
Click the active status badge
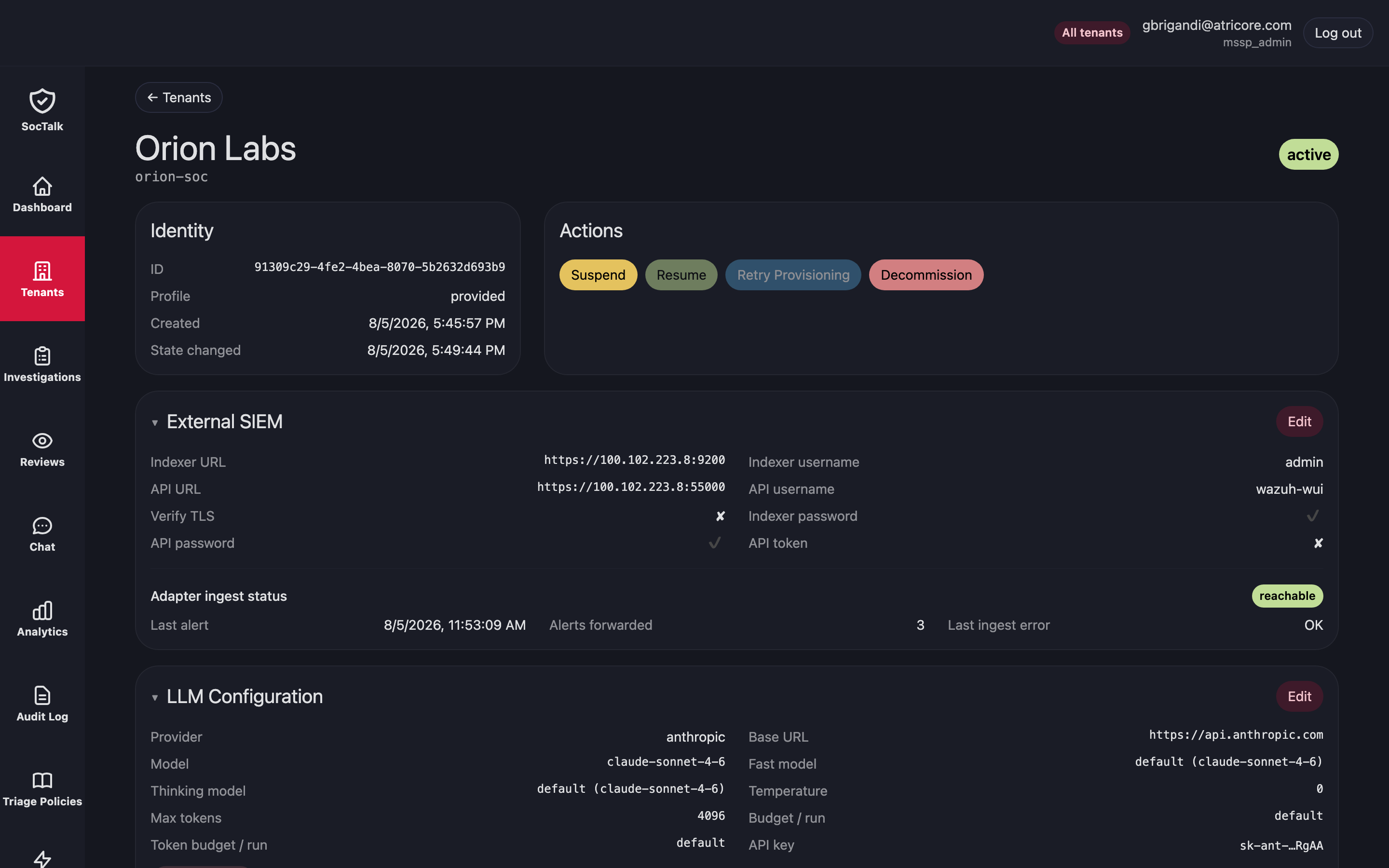click(x=1308, y=154)
